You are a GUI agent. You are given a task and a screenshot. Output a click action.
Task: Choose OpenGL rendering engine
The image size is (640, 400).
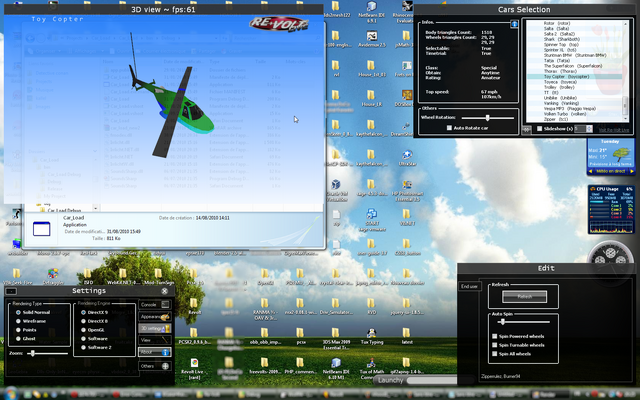[83, 330]
